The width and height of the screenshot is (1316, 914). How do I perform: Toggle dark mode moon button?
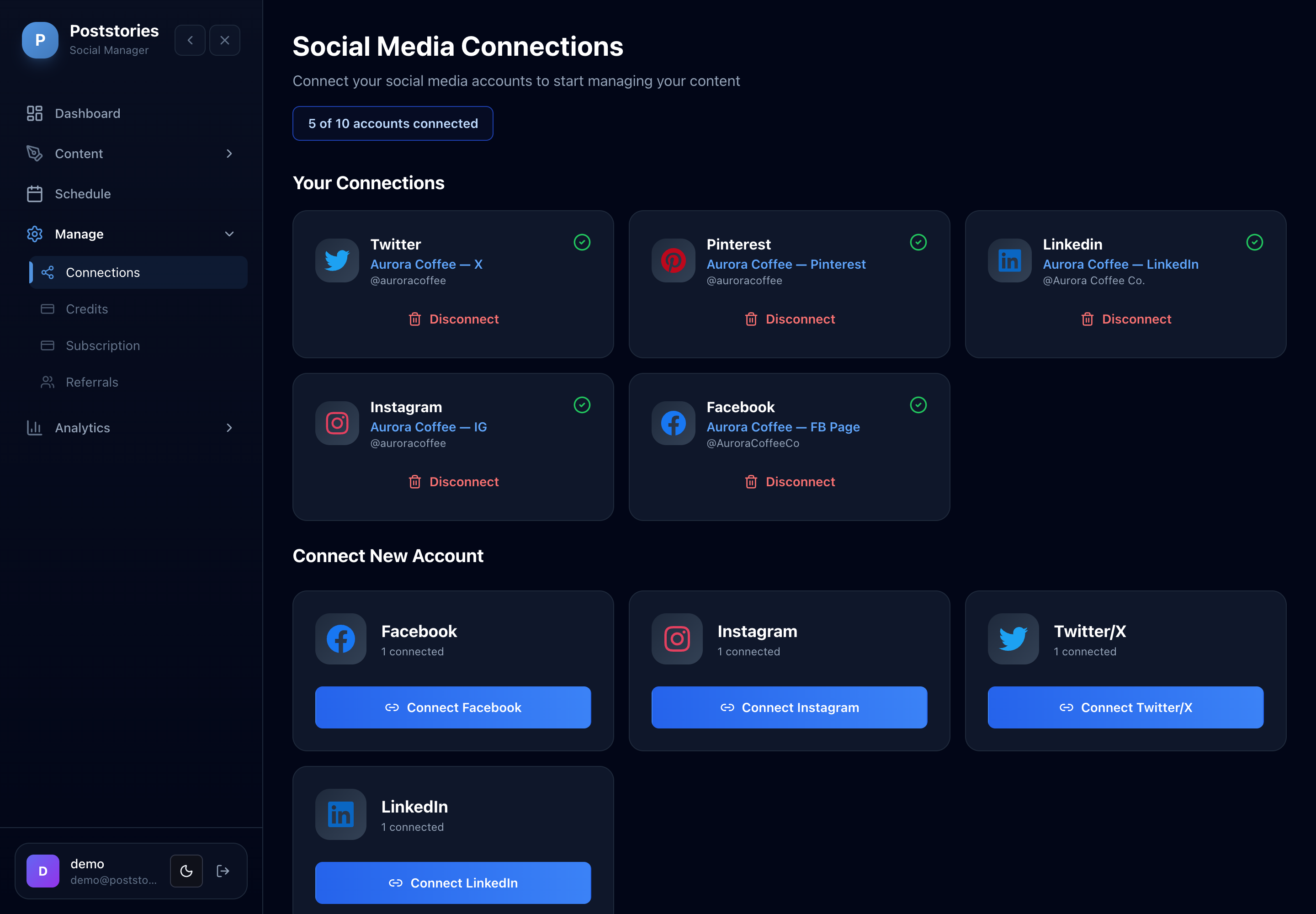[186, 871]
